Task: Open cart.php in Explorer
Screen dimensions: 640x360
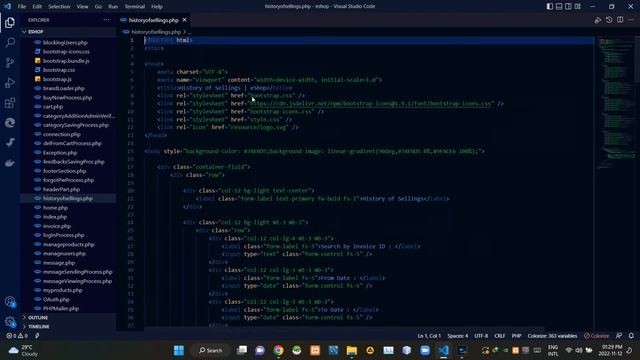Action: pyautogui.click(x=53, y=107)
